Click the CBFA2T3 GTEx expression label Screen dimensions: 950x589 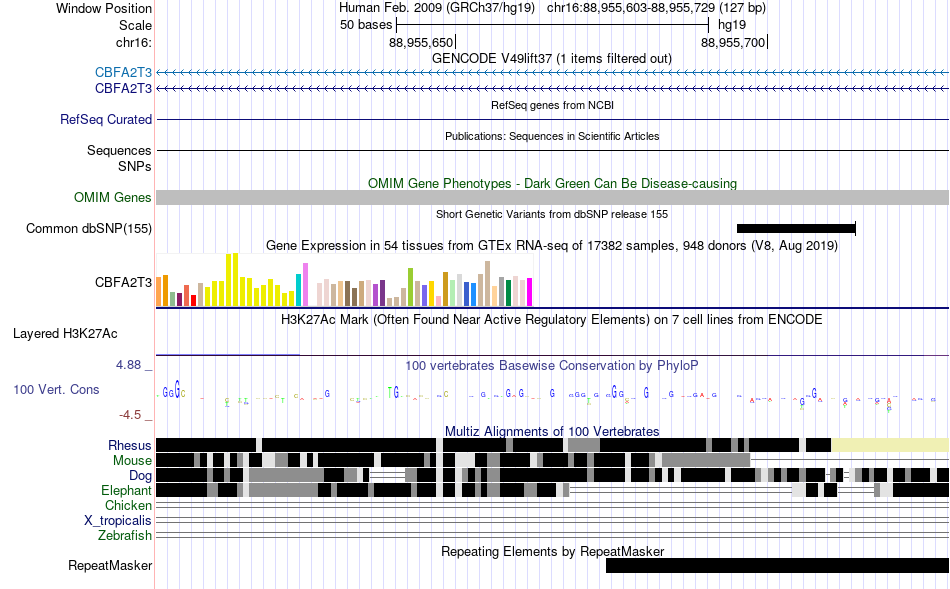click(123, 282)
